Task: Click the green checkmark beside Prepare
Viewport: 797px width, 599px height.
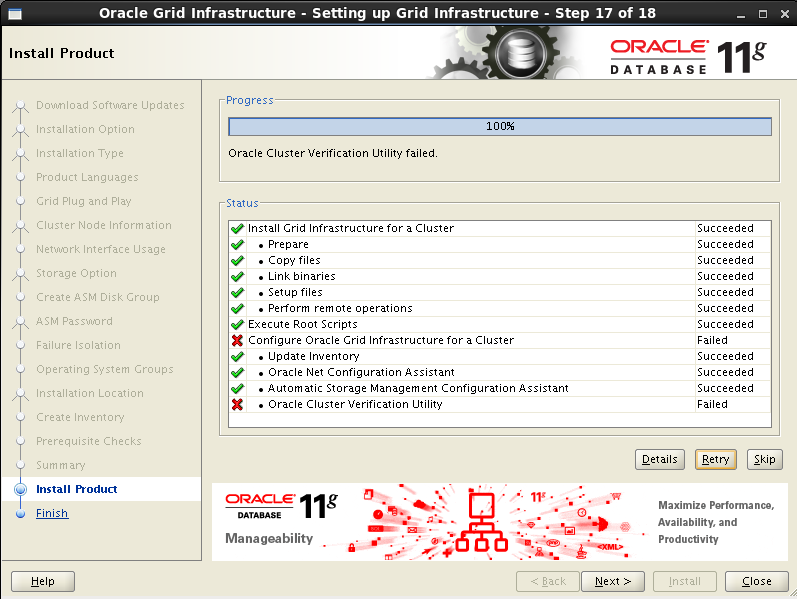Action: 237,245
